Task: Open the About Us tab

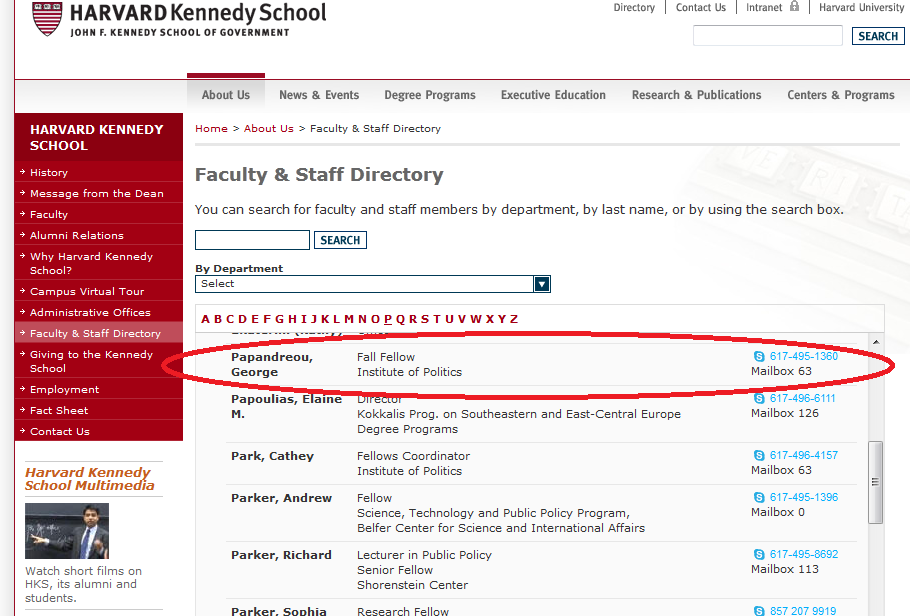Action: pos(226,95)
